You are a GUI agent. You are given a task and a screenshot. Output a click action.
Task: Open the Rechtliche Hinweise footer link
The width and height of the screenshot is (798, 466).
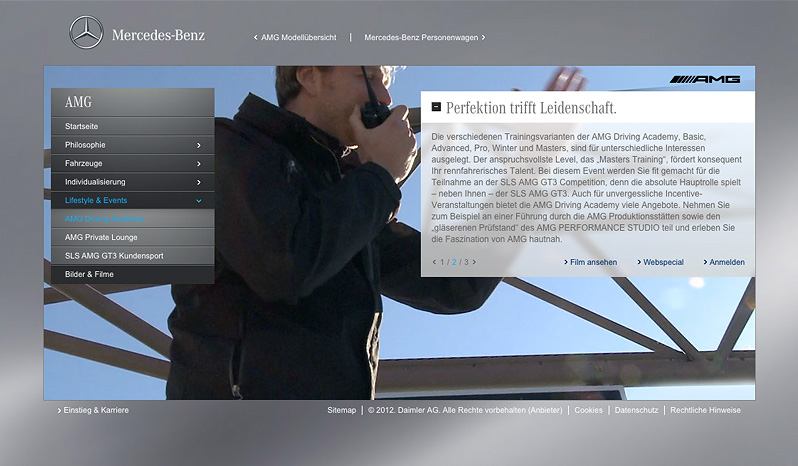tap(705, 410)
